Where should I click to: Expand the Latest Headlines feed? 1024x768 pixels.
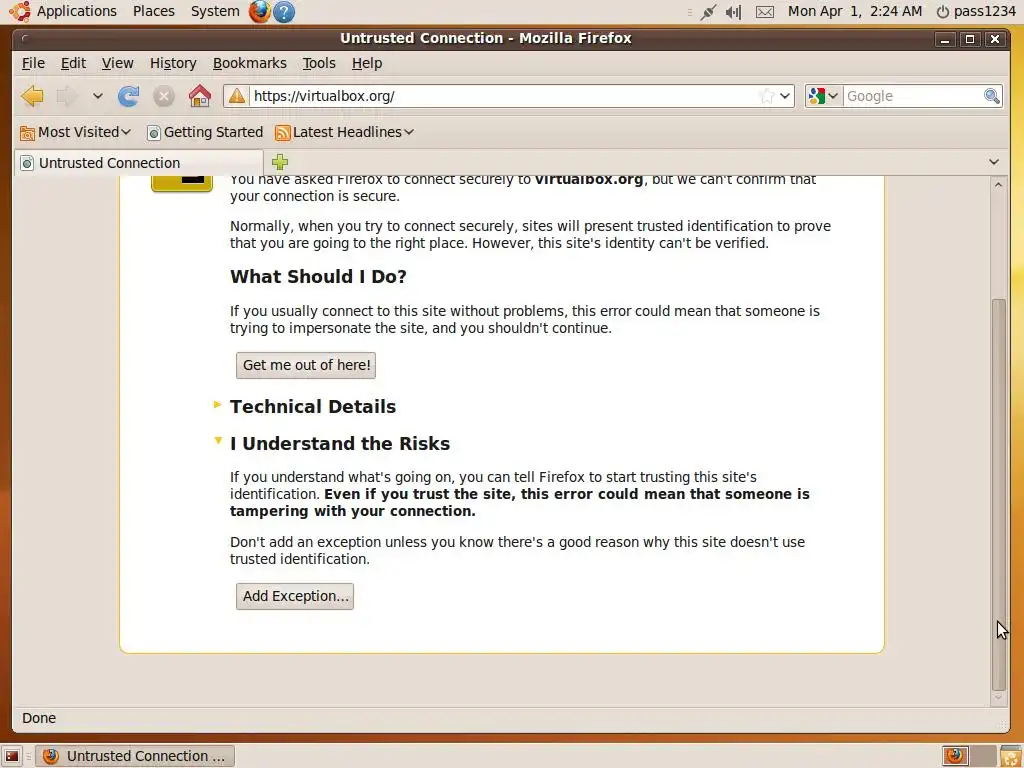click(345, 132)
